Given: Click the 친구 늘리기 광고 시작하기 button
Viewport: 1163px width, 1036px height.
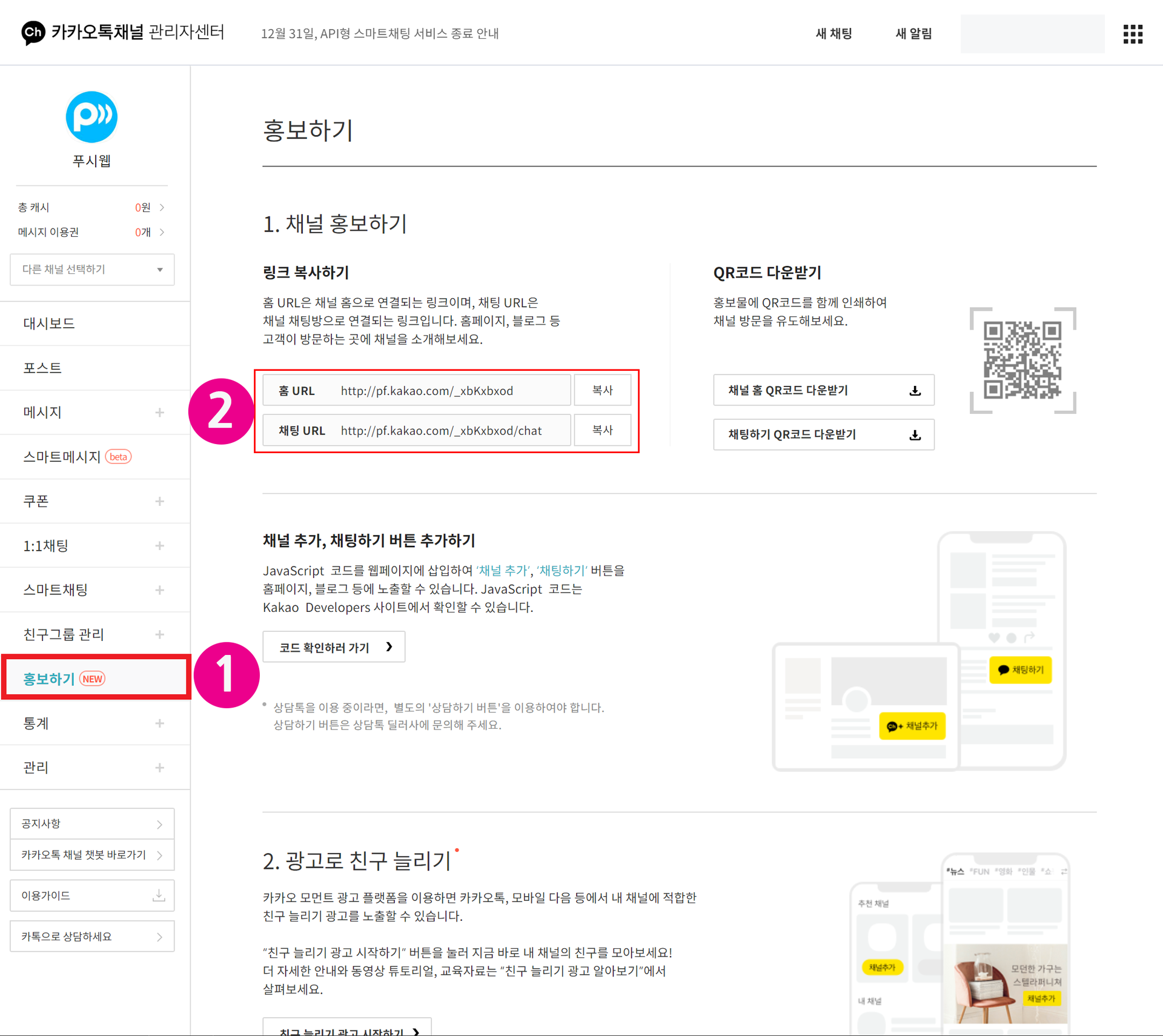Looking at the screenshot, I should pyautogui.click(x=347, y=1028).
